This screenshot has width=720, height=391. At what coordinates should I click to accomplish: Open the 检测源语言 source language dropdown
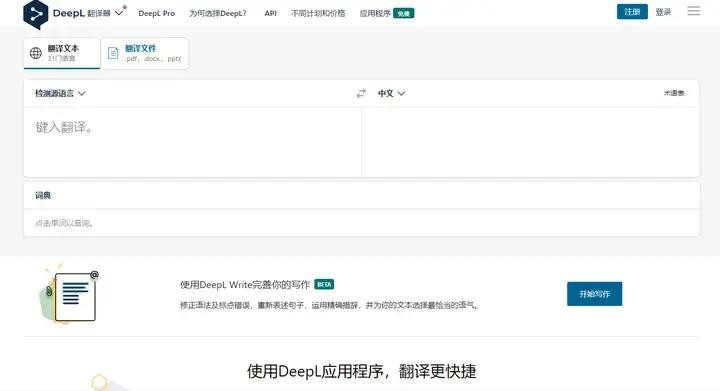60,93
